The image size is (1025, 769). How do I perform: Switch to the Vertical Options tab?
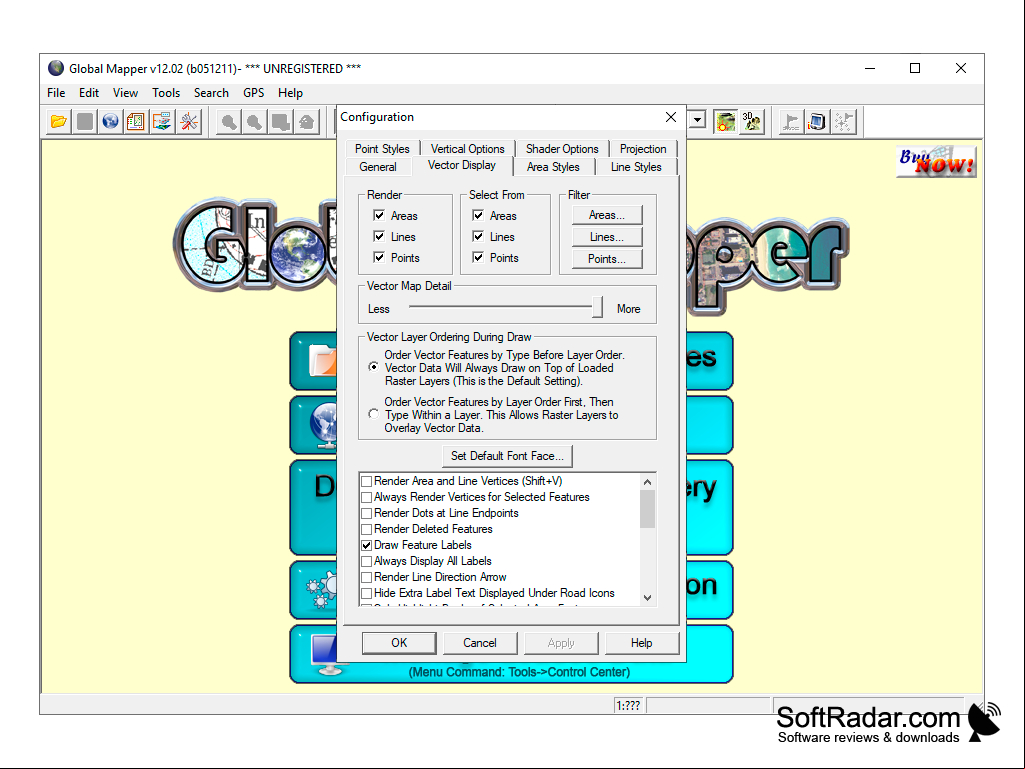click(467, 148)
